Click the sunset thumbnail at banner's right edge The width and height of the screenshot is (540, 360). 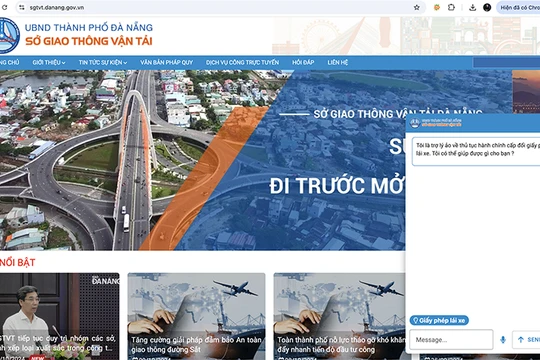(x=526, y=92)
